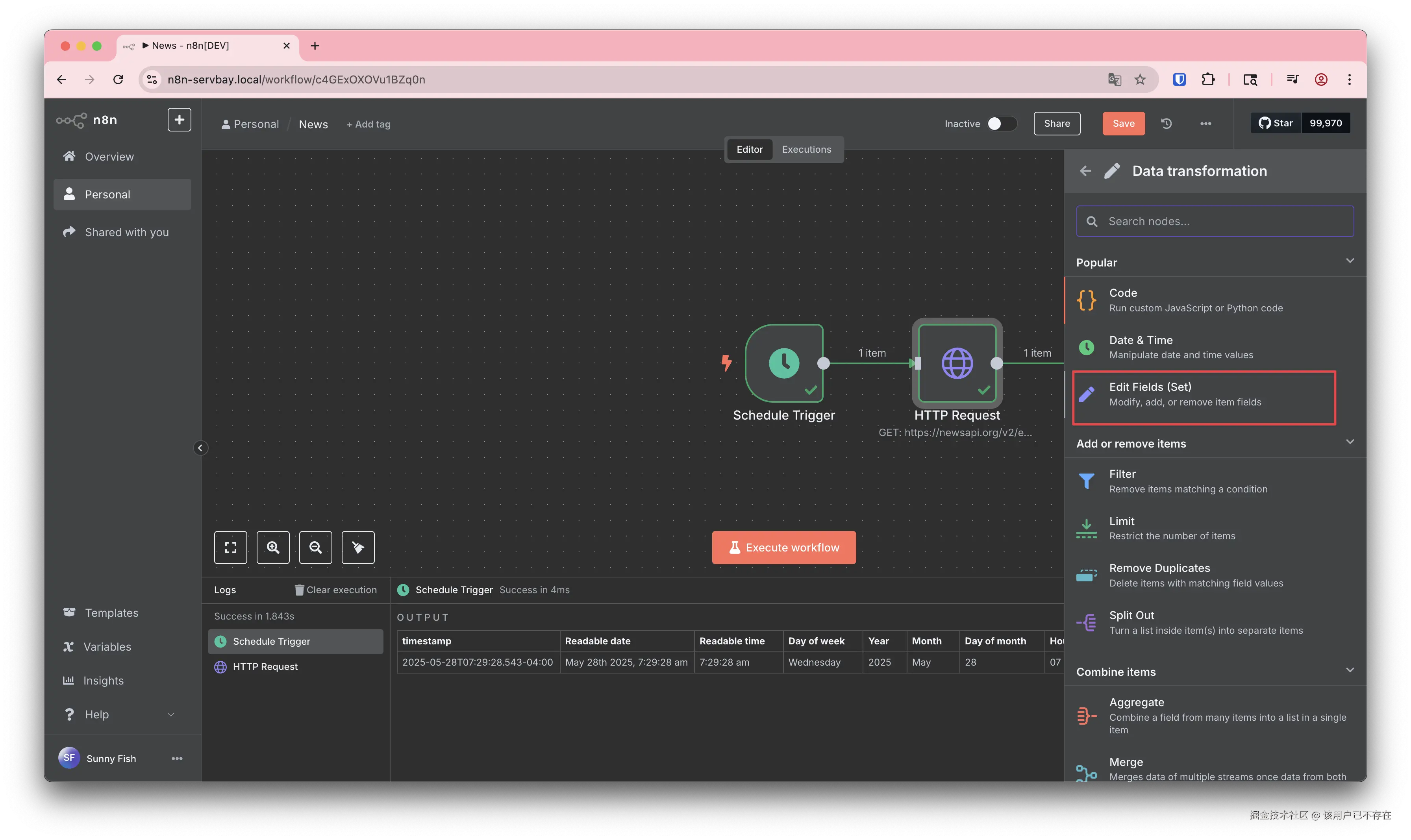
Task: Collapse the Add or remove items section
Action: point(1349,442)
